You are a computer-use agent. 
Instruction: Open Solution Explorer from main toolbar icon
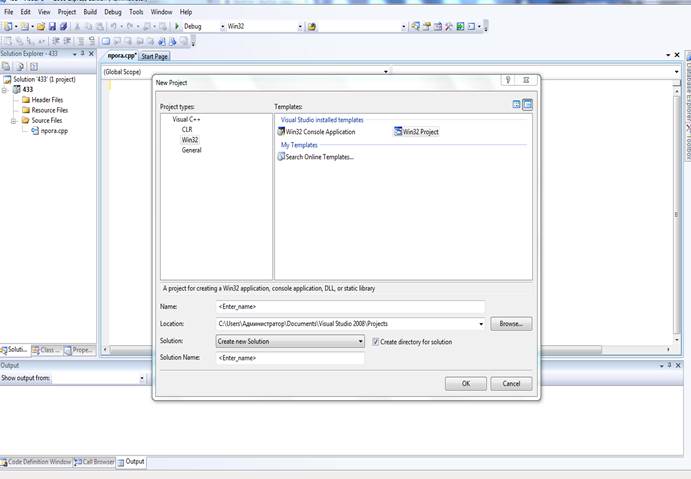[415, 27]
